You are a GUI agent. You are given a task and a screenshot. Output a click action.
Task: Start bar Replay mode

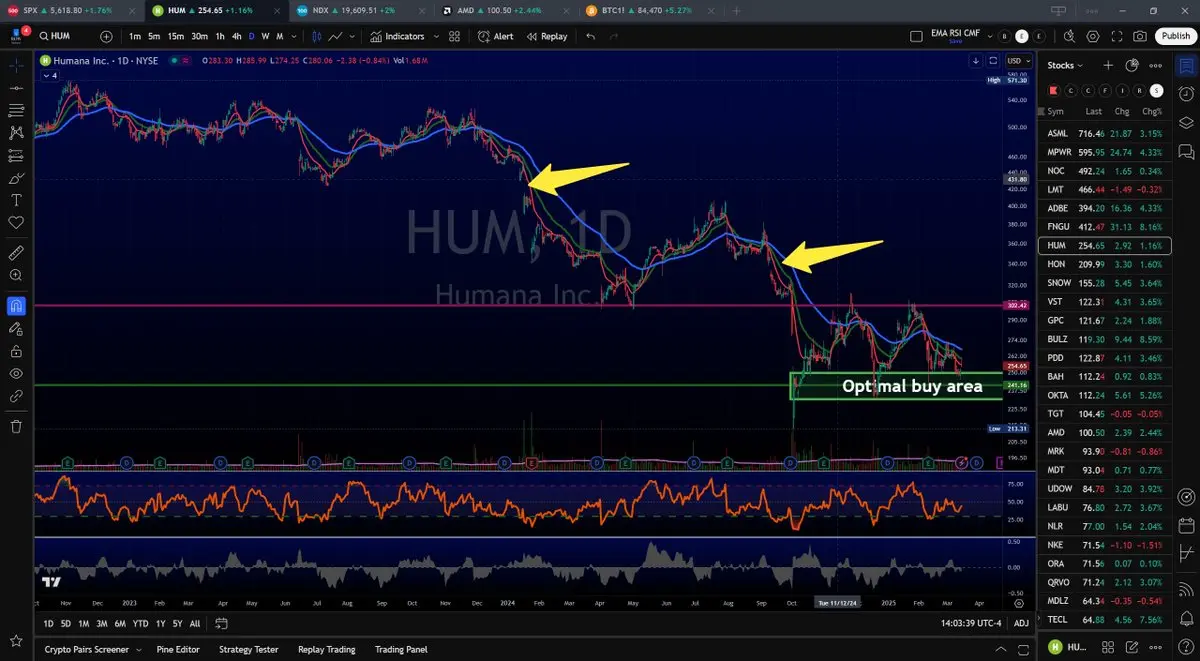(x=546, y=36)
